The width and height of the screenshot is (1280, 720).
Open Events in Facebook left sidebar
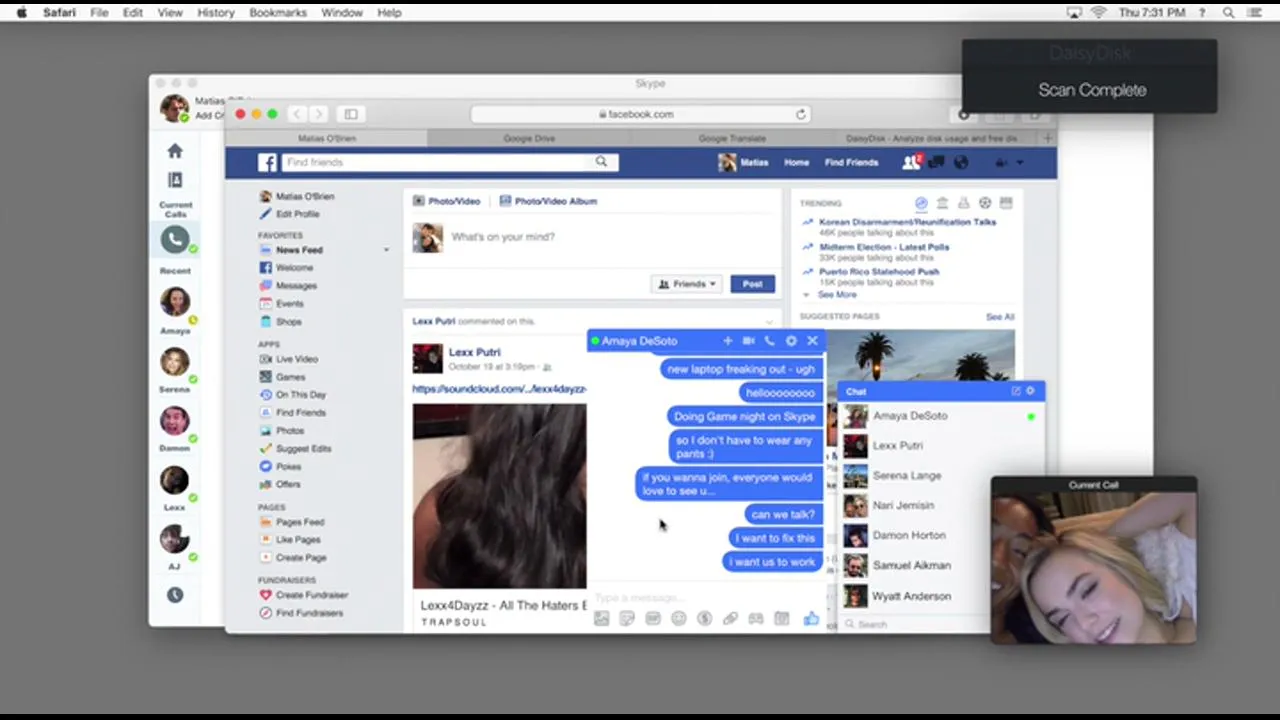[x=289, y=304]
